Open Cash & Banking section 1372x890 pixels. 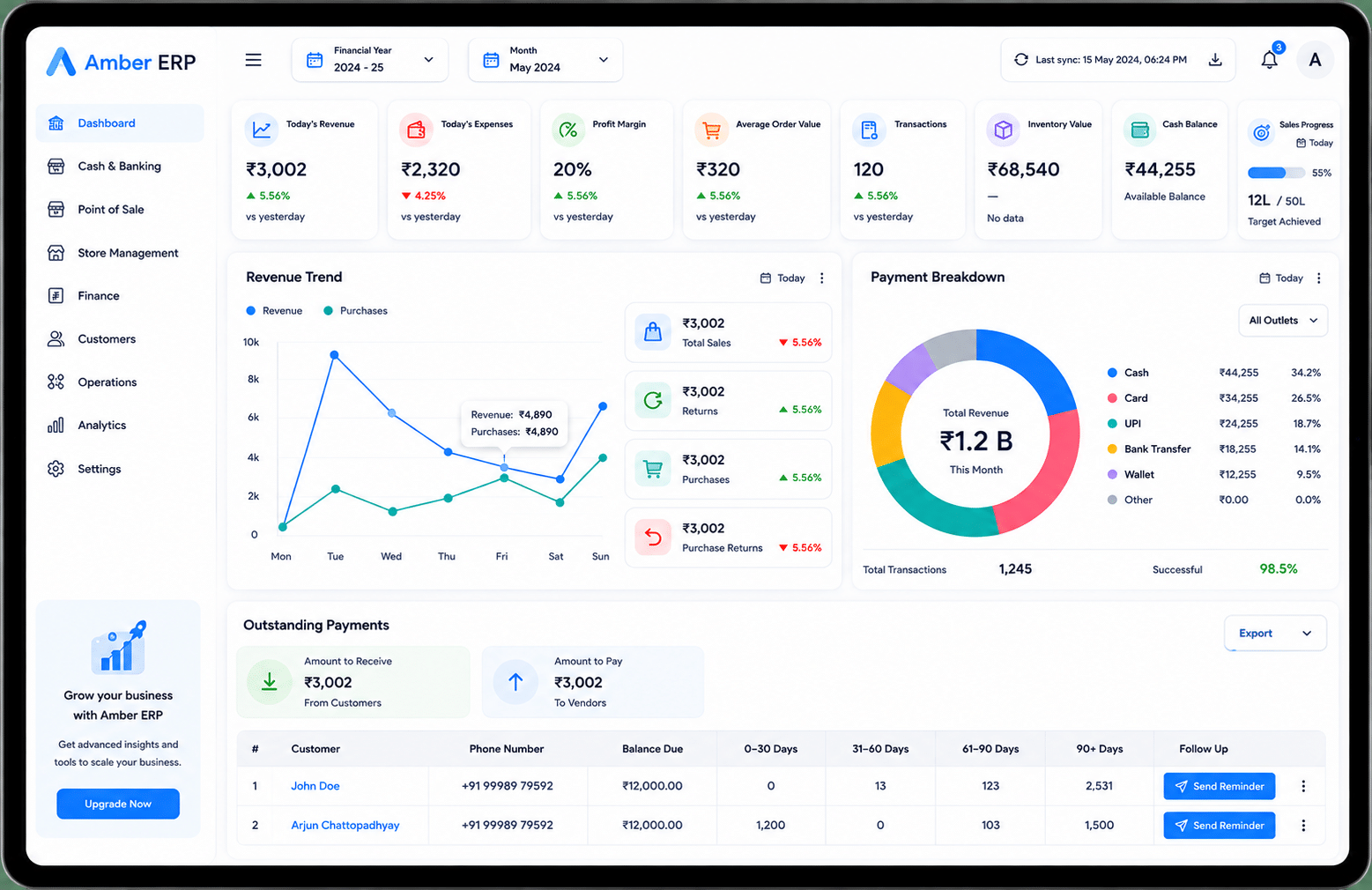pyautogui.click(x=120, y=166)
